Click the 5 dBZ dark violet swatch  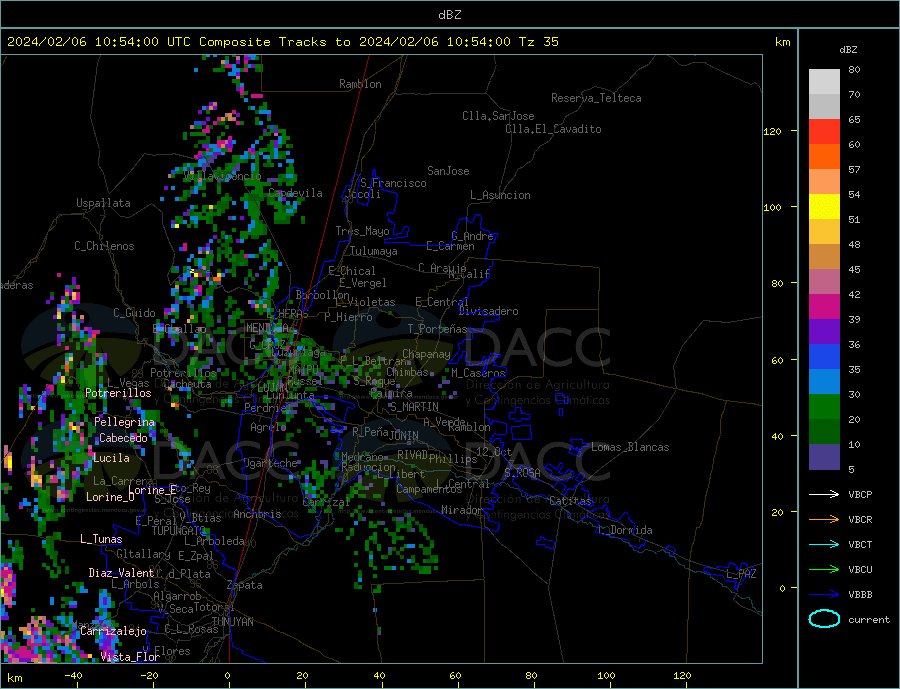pos(824,457)
